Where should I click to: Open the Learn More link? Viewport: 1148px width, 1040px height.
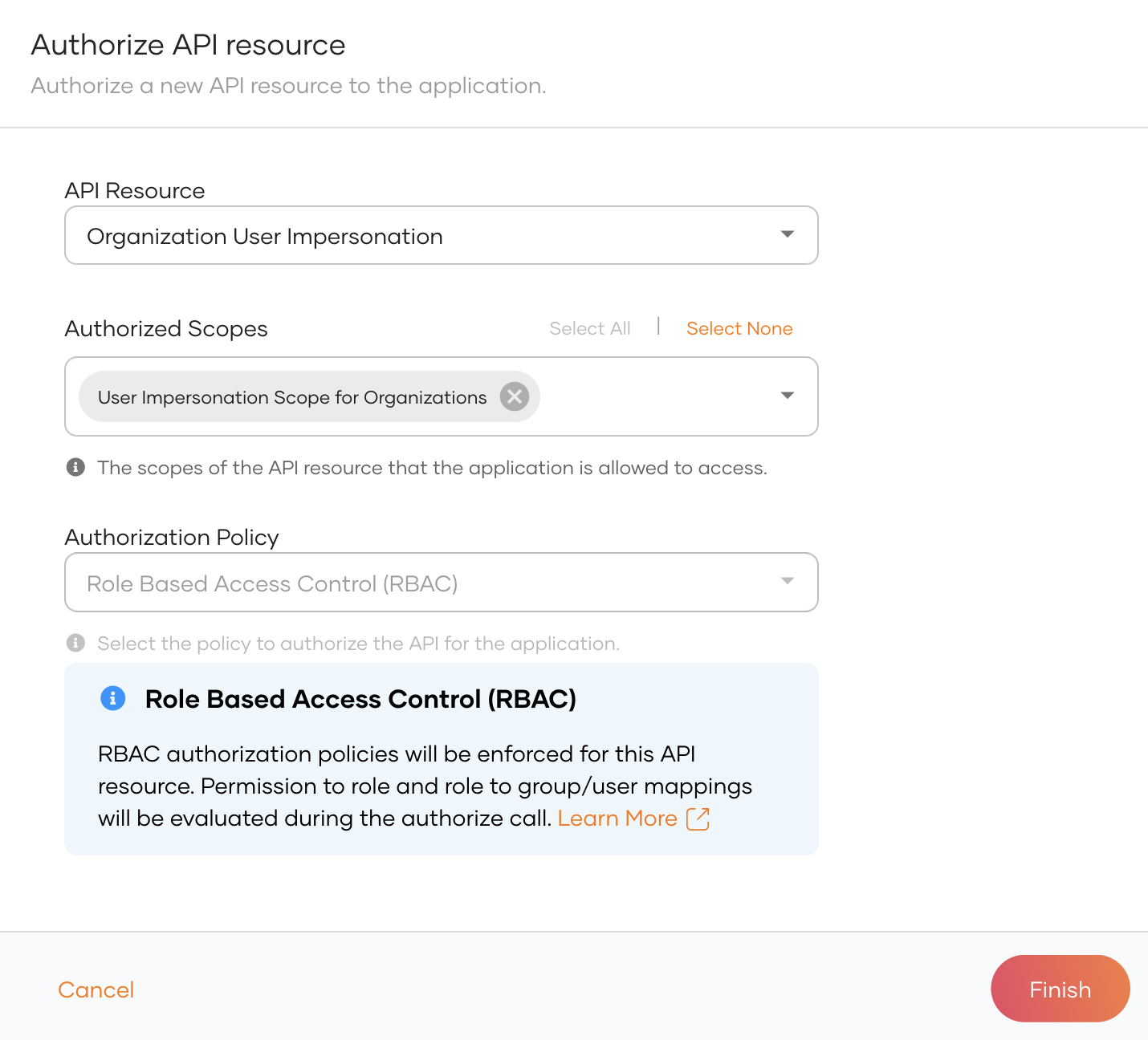(x=617, y=819)
